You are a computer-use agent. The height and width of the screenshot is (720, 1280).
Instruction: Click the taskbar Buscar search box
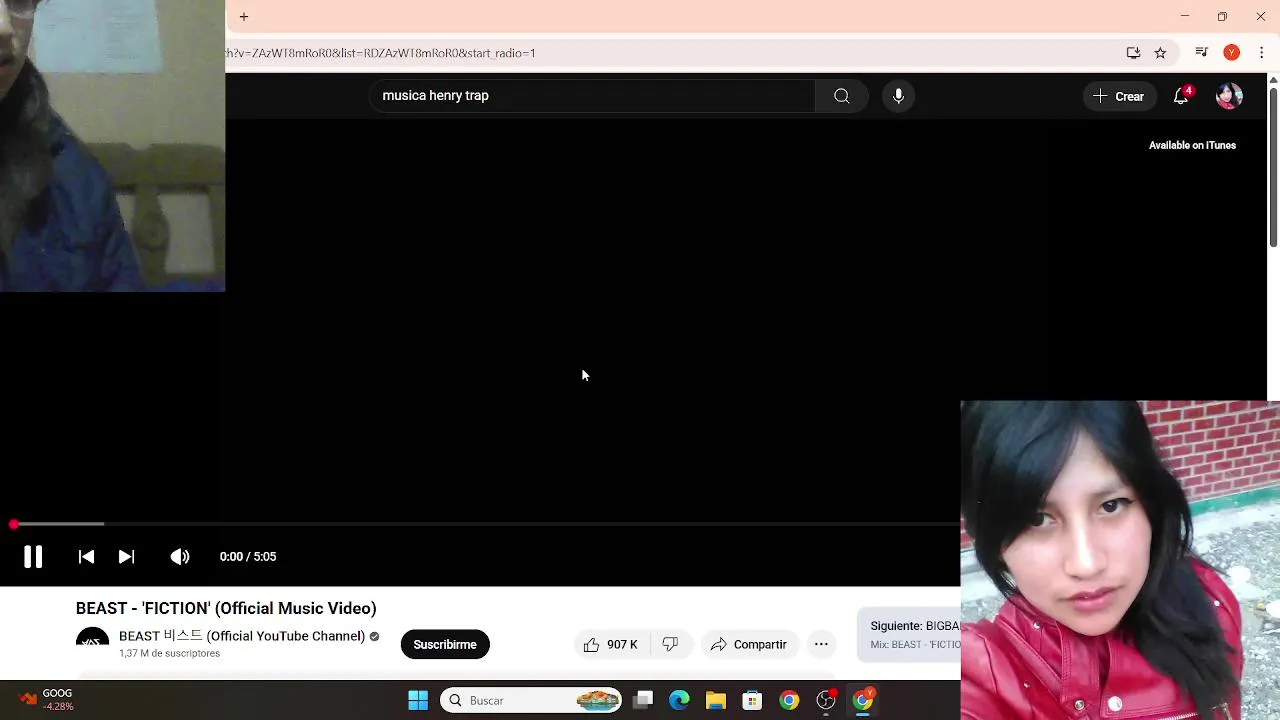531,700
